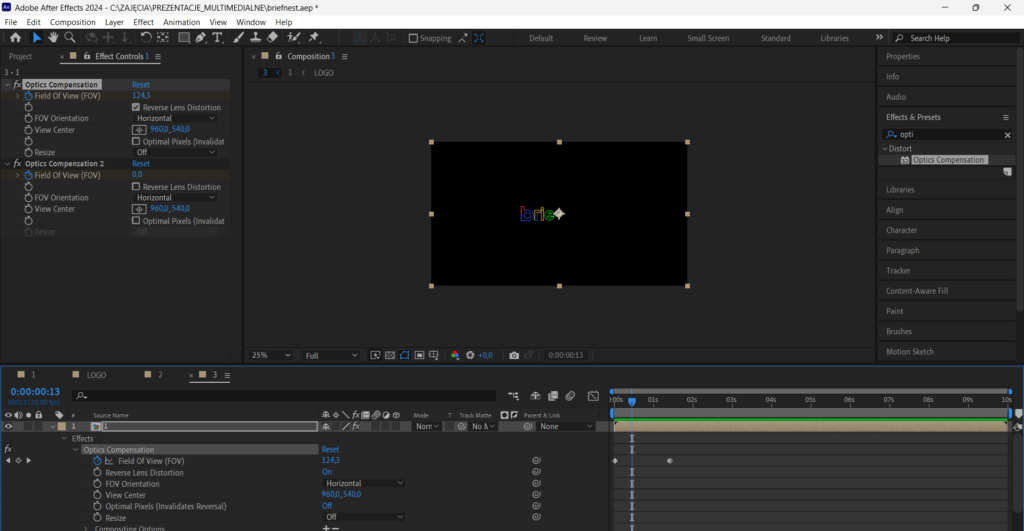
Task: Toggle Field Of View stopwatch in timeline
Action: (x=97, y=460)
